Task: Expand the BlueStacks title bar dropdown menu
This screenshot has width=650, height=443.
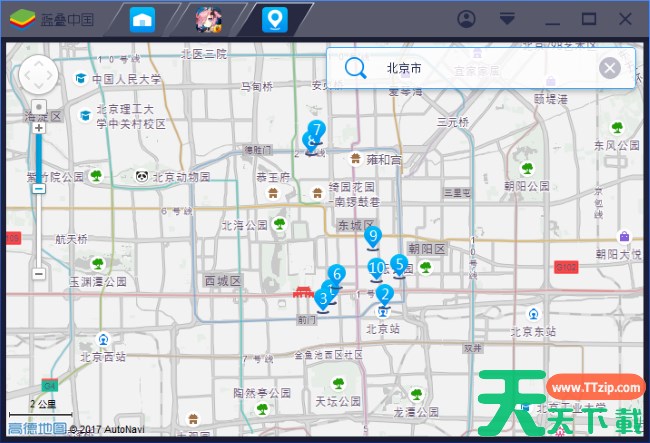Action: [507, 19]
